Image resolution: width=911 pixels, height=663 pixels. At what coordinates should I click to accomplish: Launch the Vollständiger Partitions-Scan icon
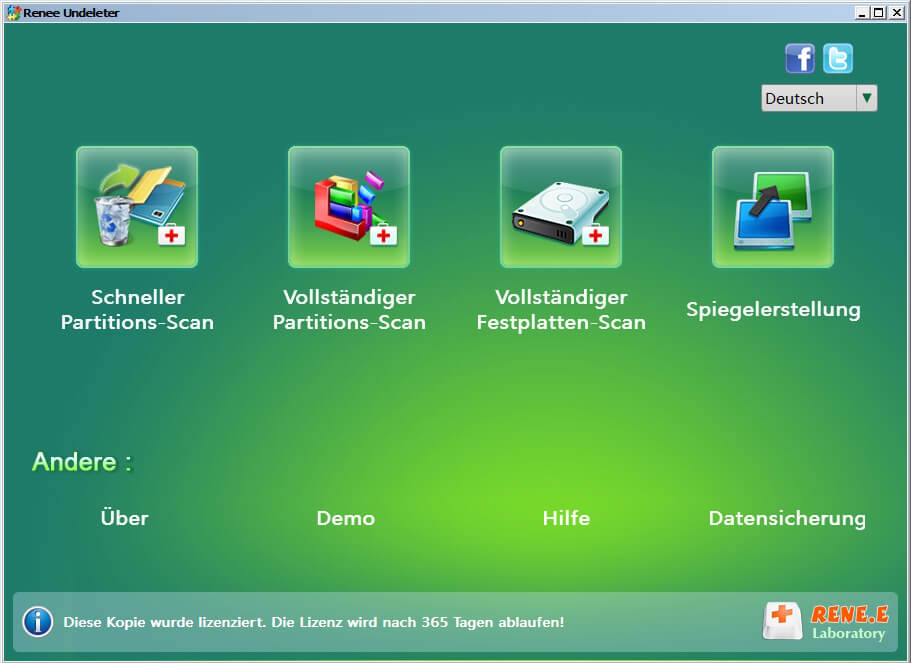point(349,207)
